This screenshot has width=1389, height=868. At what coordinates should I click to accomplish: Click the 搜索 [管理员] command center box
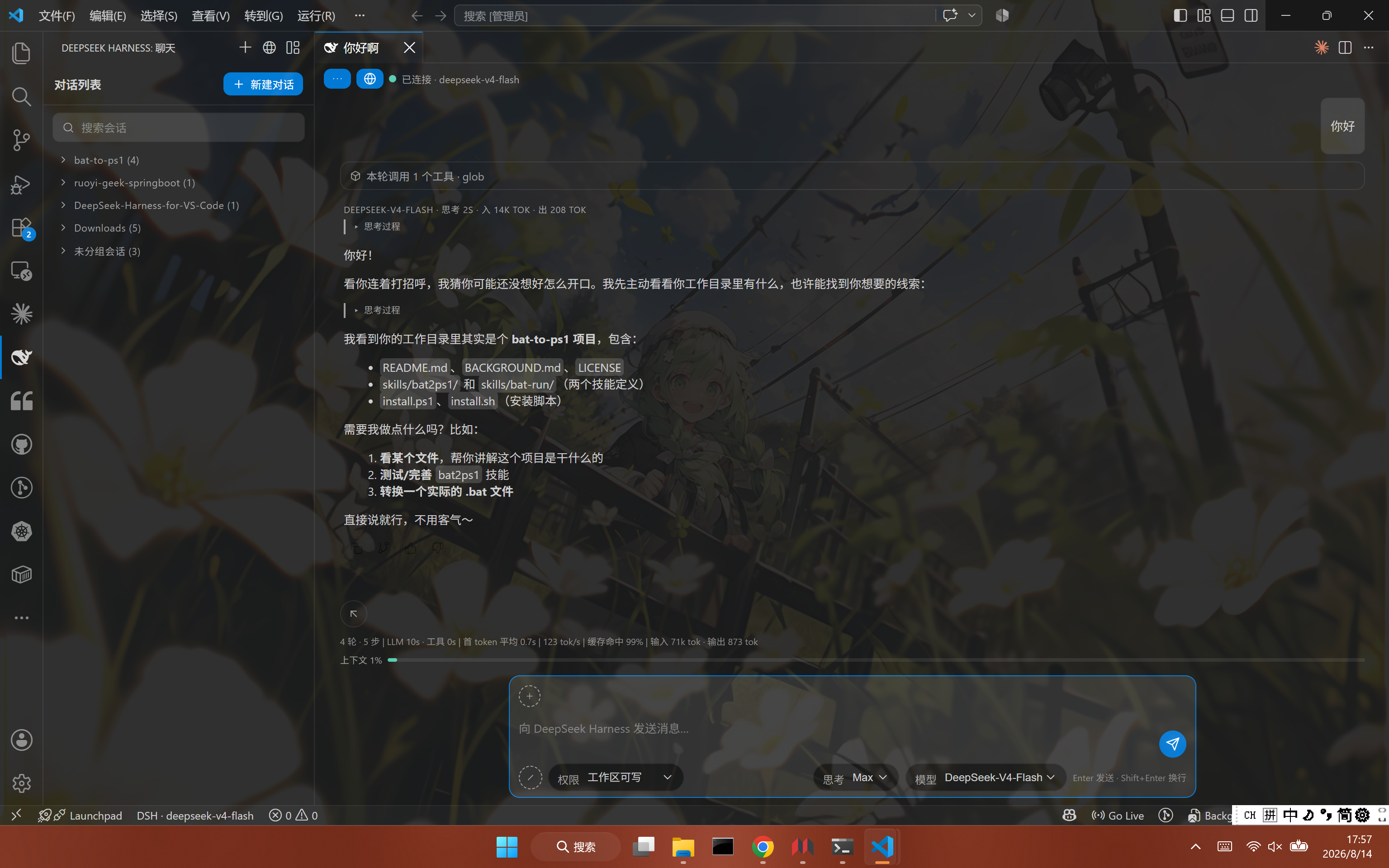pos(695,15)
